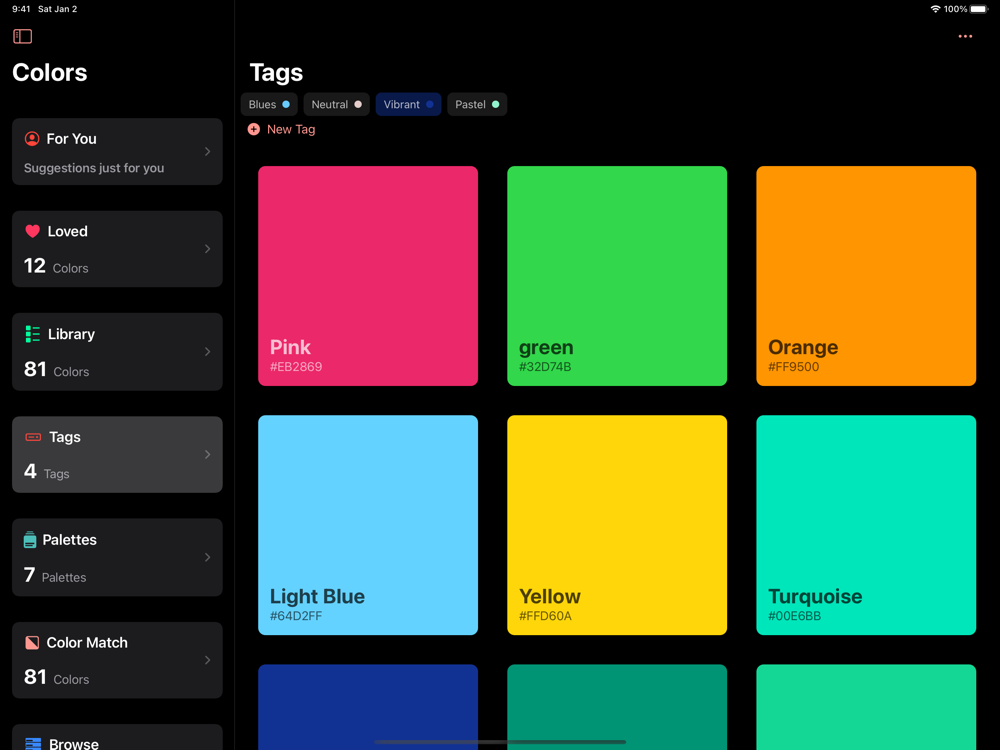Open the Loved section title
The width and height of the screenshot is (1000, 750).
tap(68, 232)
